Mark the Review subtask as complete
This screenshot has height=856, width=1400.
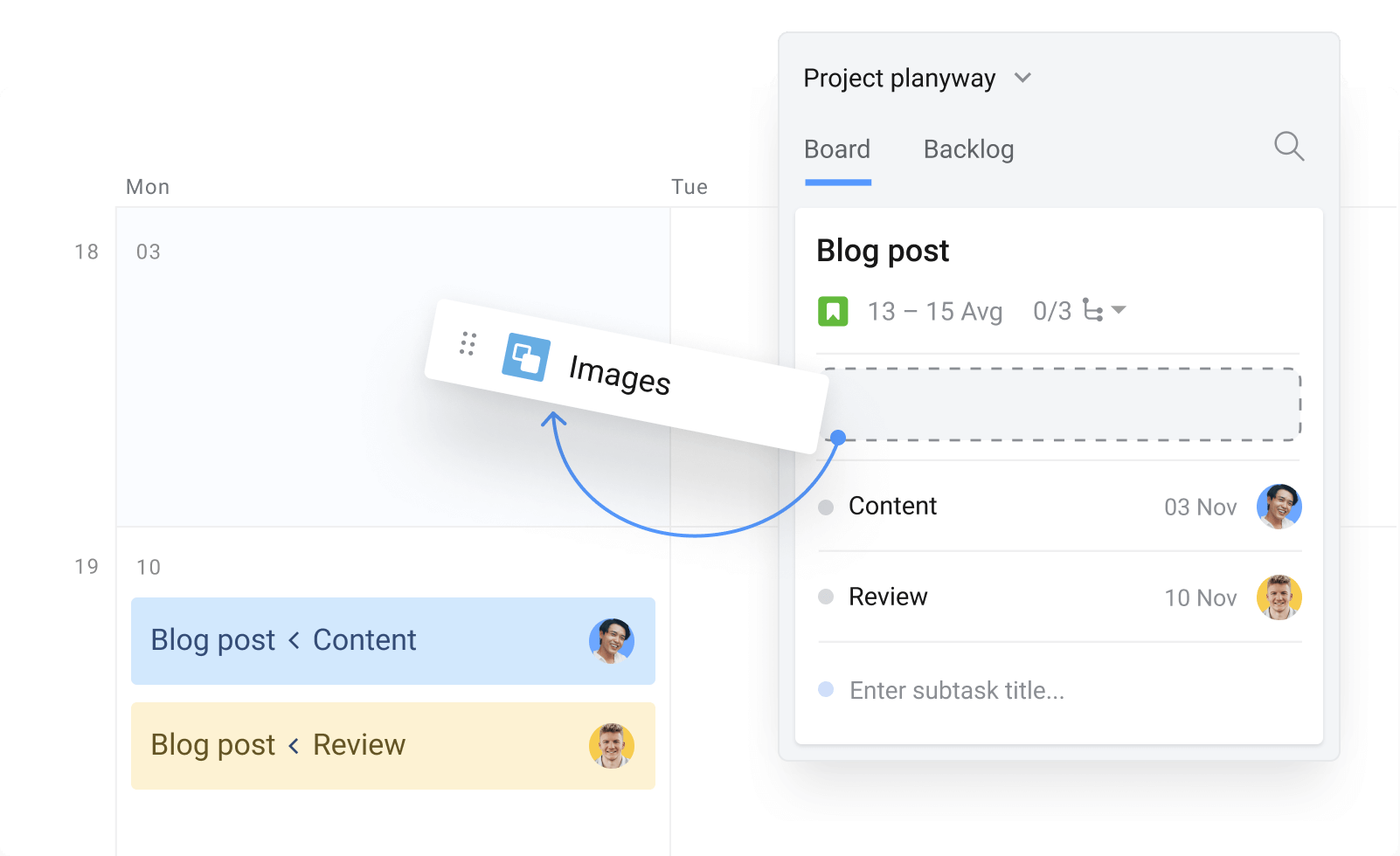pos(825,597)
